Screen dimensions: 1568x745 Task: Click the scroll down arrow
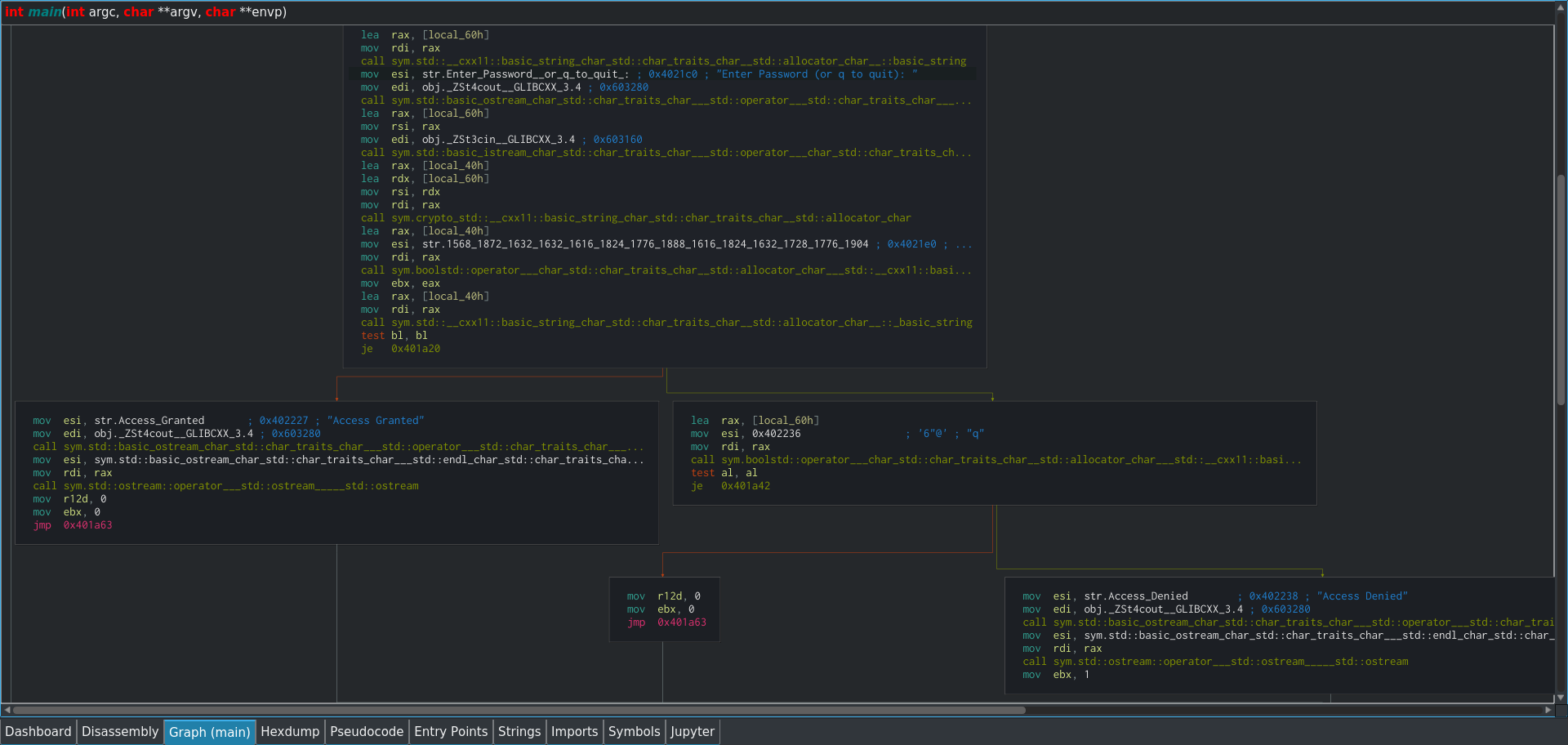(x=1561, y=698)
